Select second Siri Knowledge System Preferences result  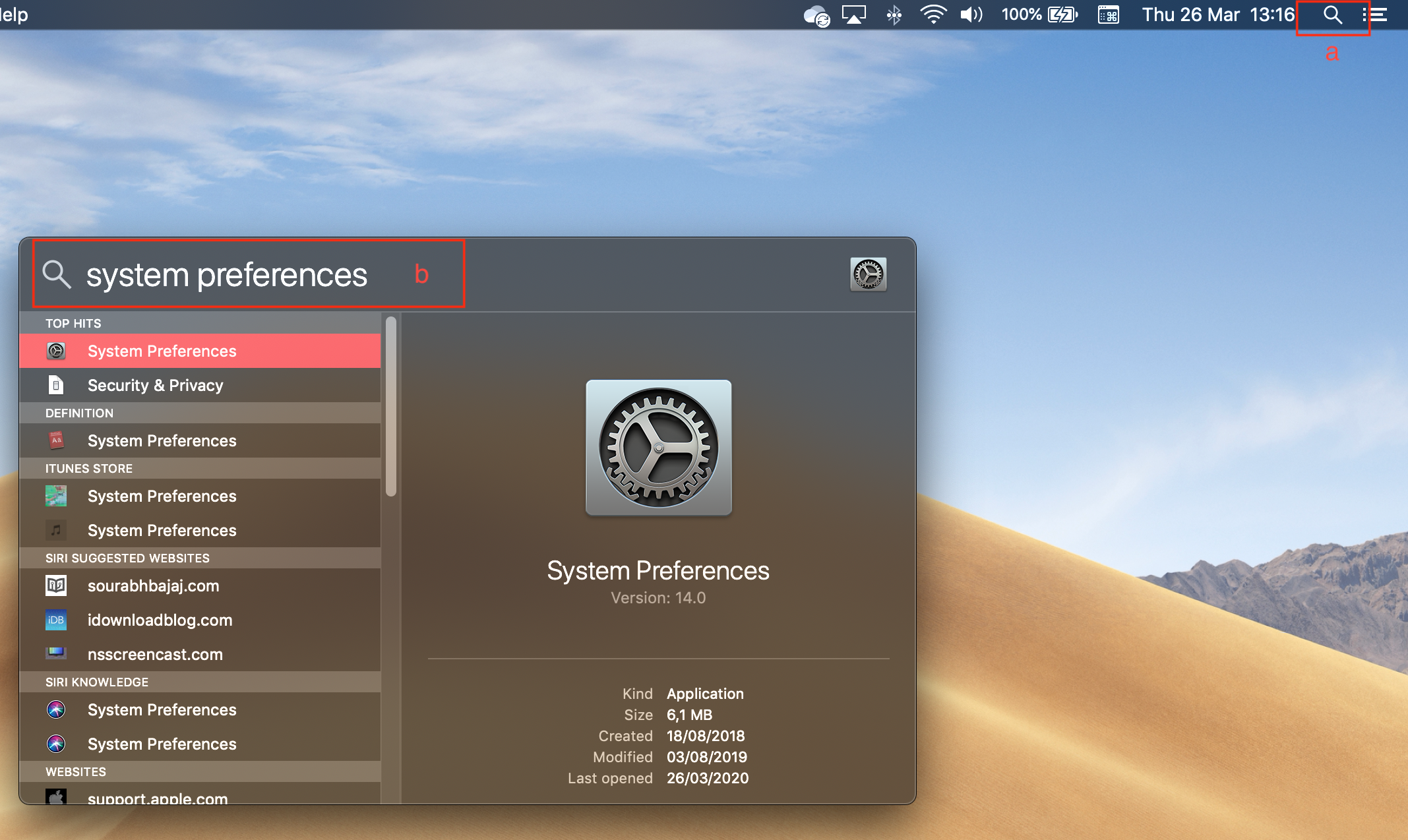(200, 744)
